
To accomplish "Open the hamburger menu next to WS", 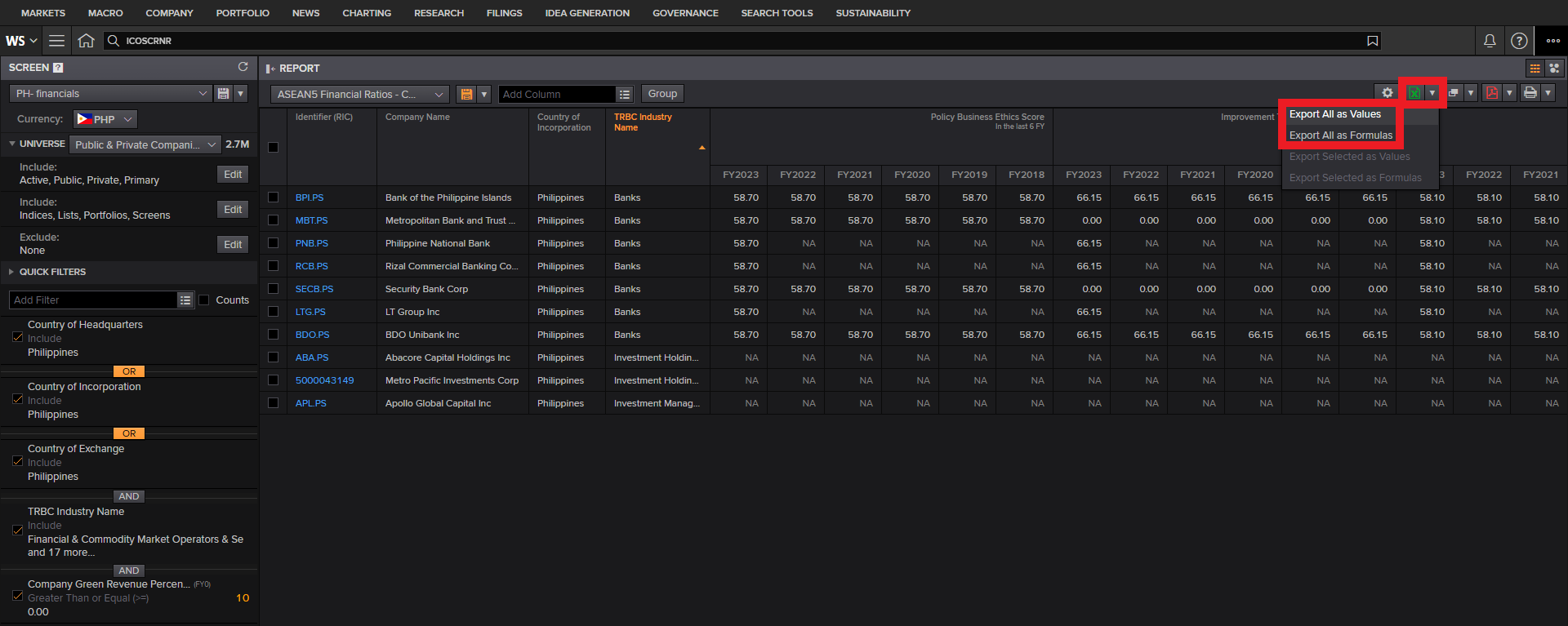I will 56,41.
